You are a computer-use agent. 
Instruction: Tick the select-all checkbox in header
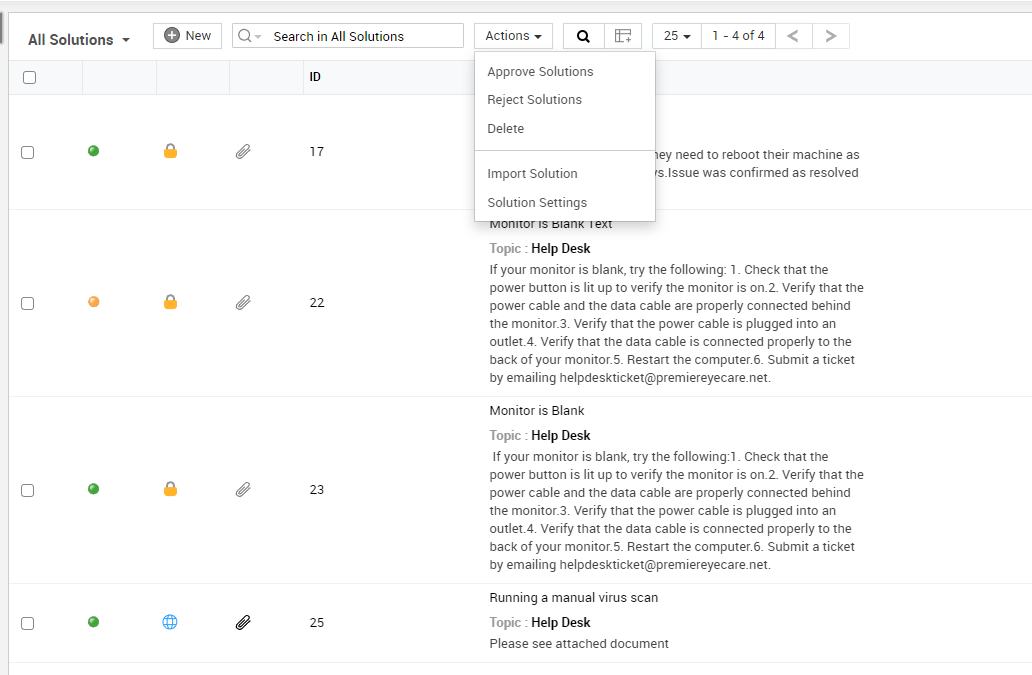(30, 78)
